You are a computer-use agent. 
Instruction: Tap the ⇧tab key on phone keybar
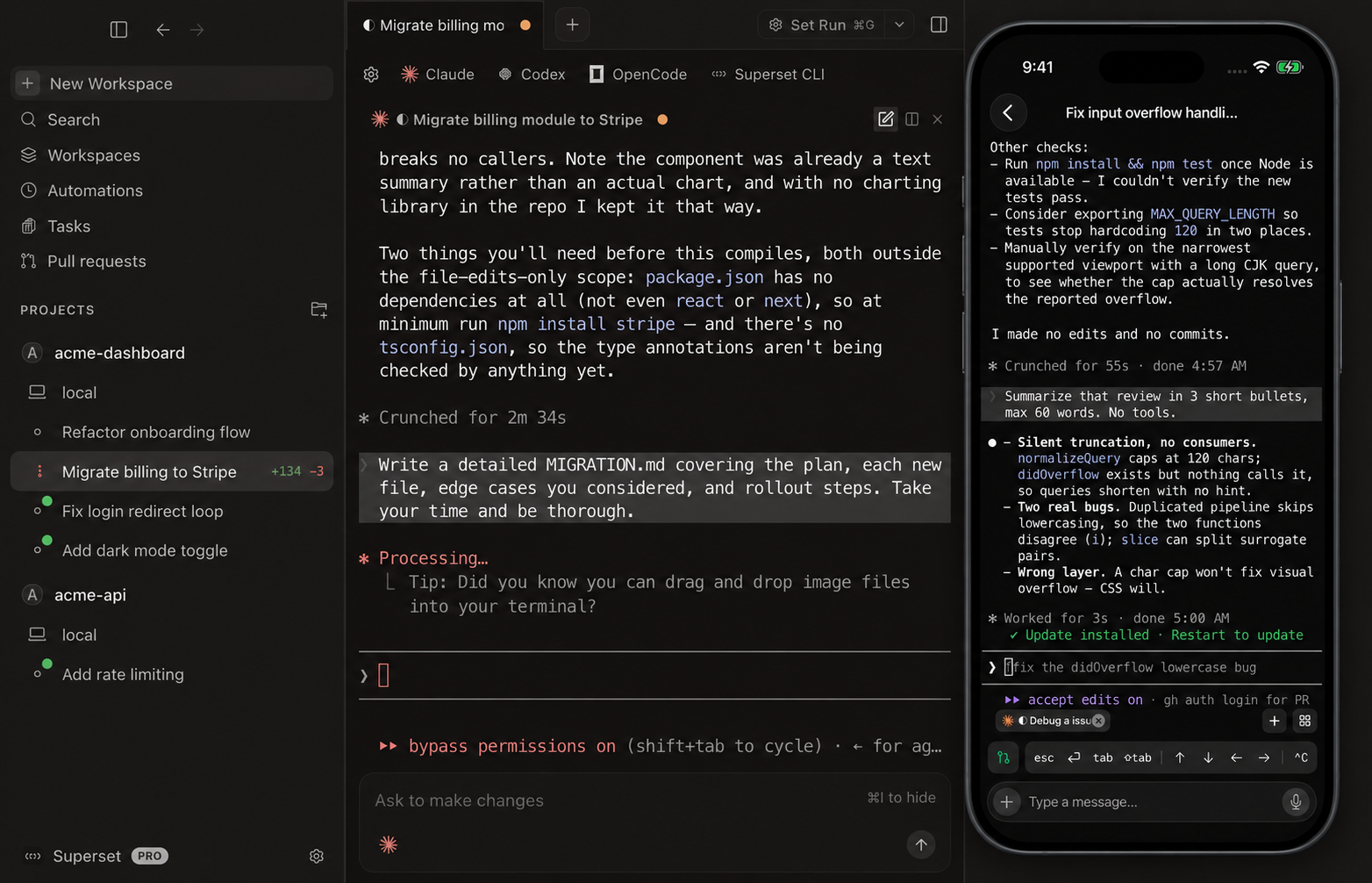1138,757
